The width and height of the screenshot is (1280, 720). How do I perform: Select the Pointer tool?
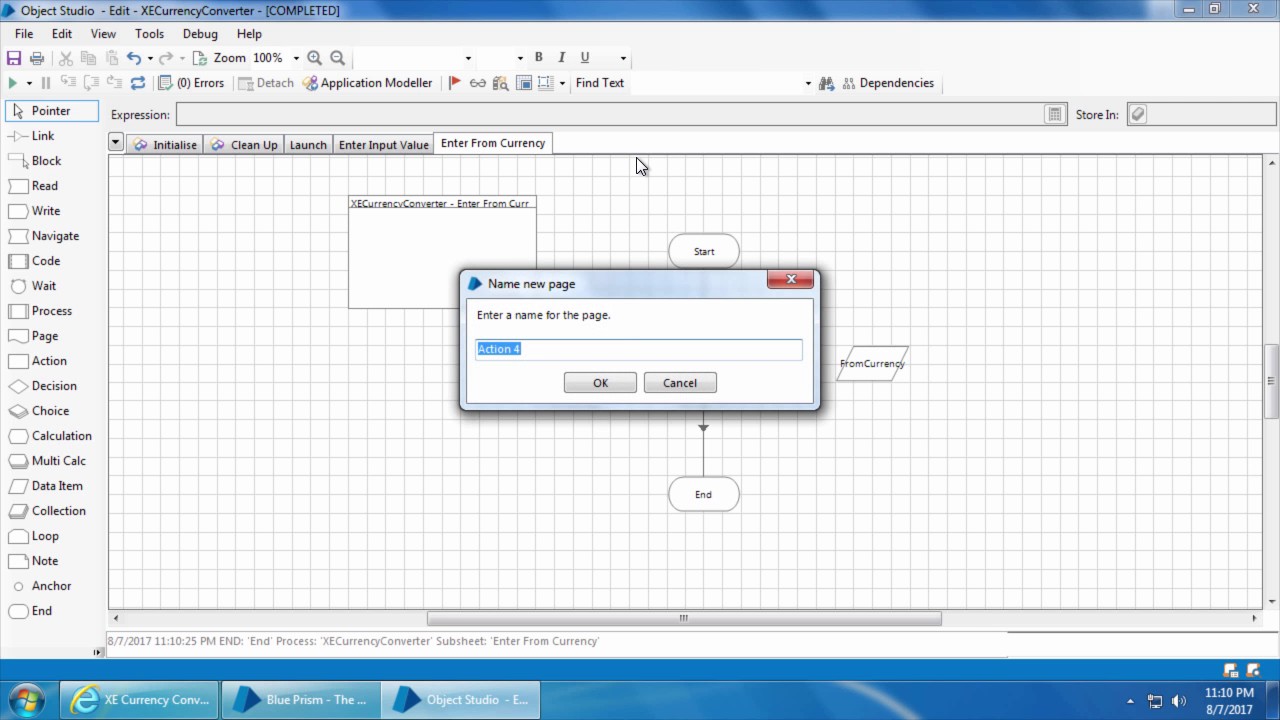[x=52, y=111]
